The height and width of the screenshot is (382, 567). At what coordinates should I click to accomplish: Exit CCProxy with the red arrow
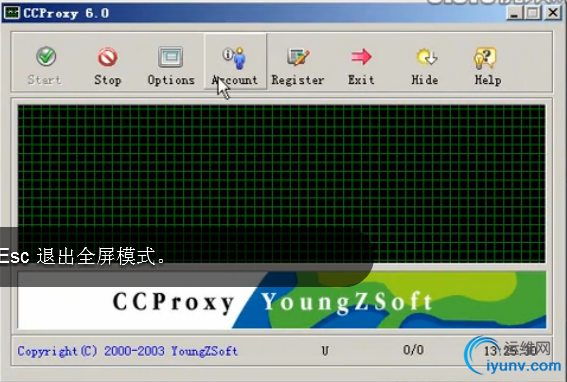tap(361, 66)
